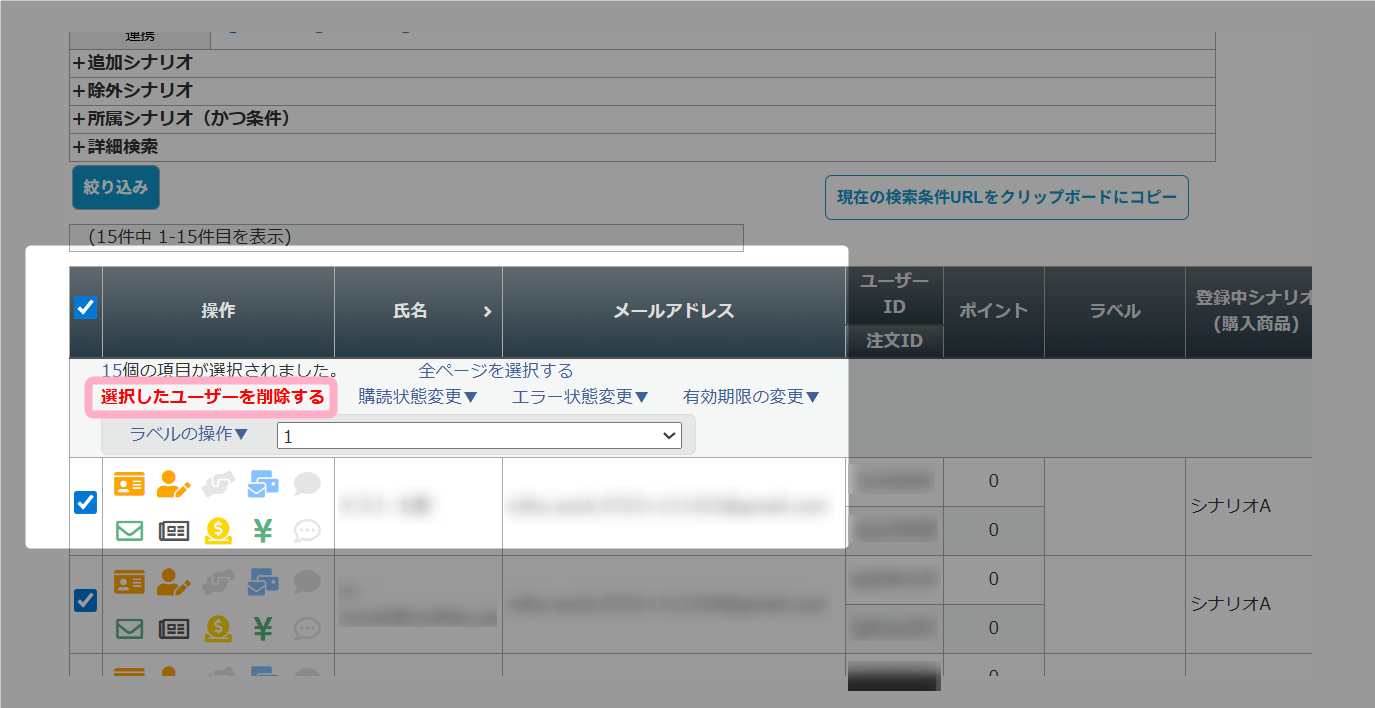This screenshot has width=1375, height=708.
Task: Click 現在の検索条件URLをクリップボードにコピー button
Action: click(1006, 198)
